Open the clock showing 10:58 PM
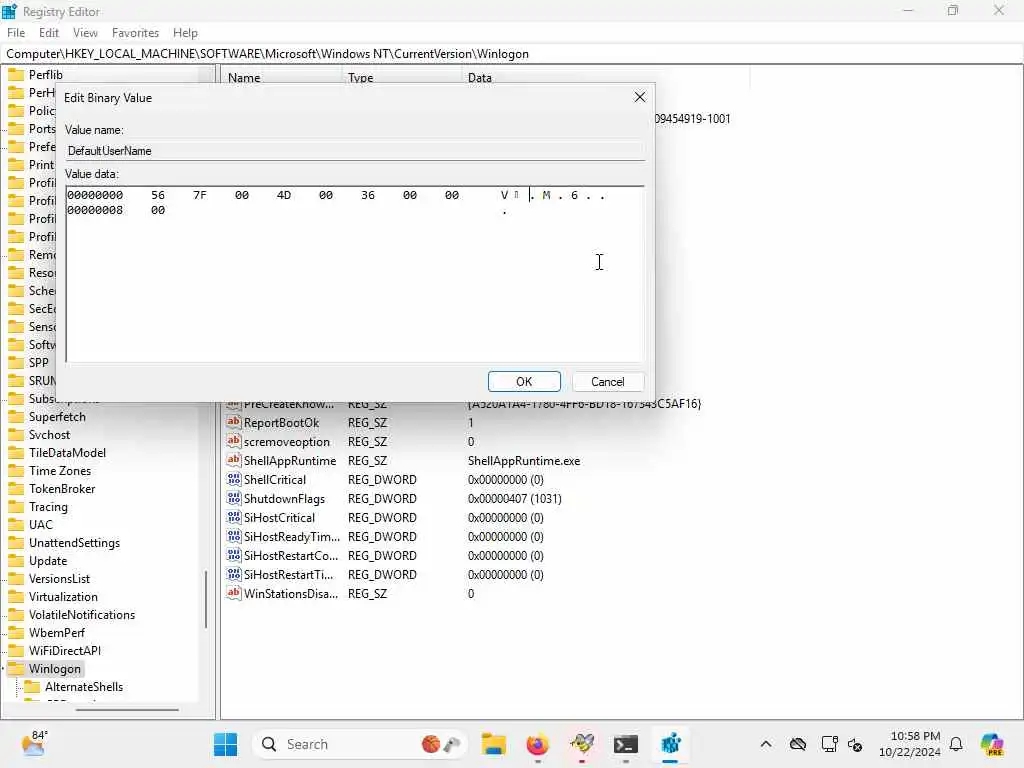This screenshot has width=1024, height=768. (910, 744)
